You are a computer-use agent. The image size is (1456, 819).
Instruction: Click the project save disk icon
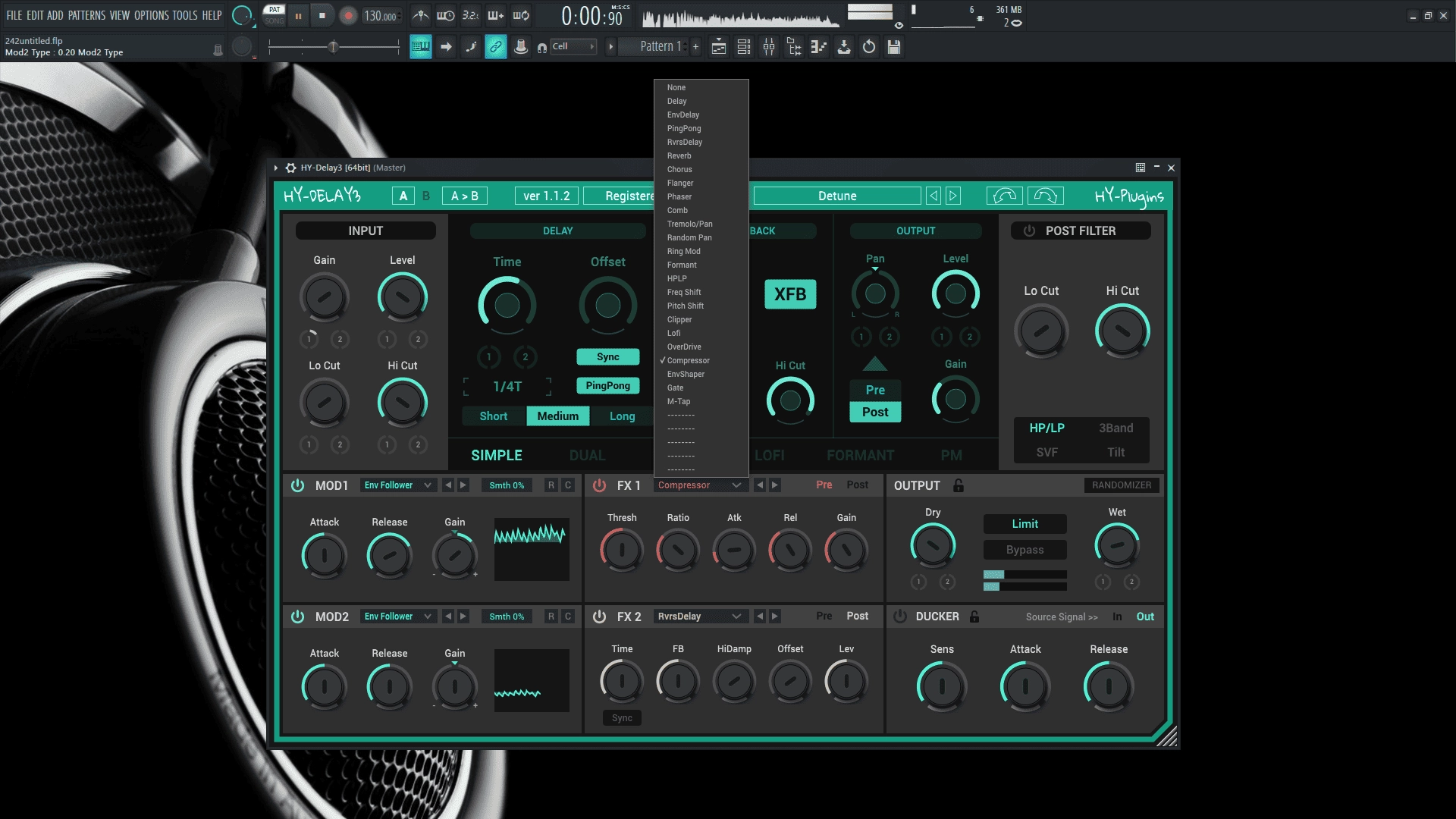tap(894, 47)
